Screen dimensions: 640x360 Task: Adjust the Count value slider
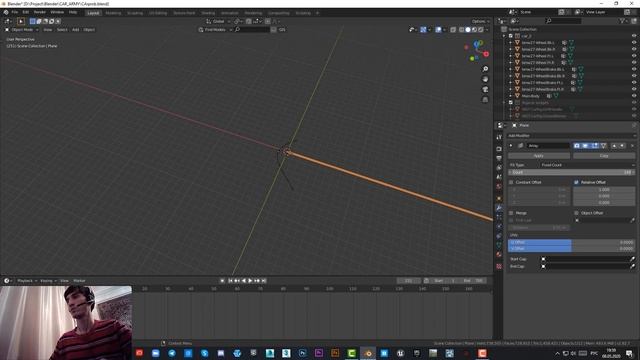[571, 173]
